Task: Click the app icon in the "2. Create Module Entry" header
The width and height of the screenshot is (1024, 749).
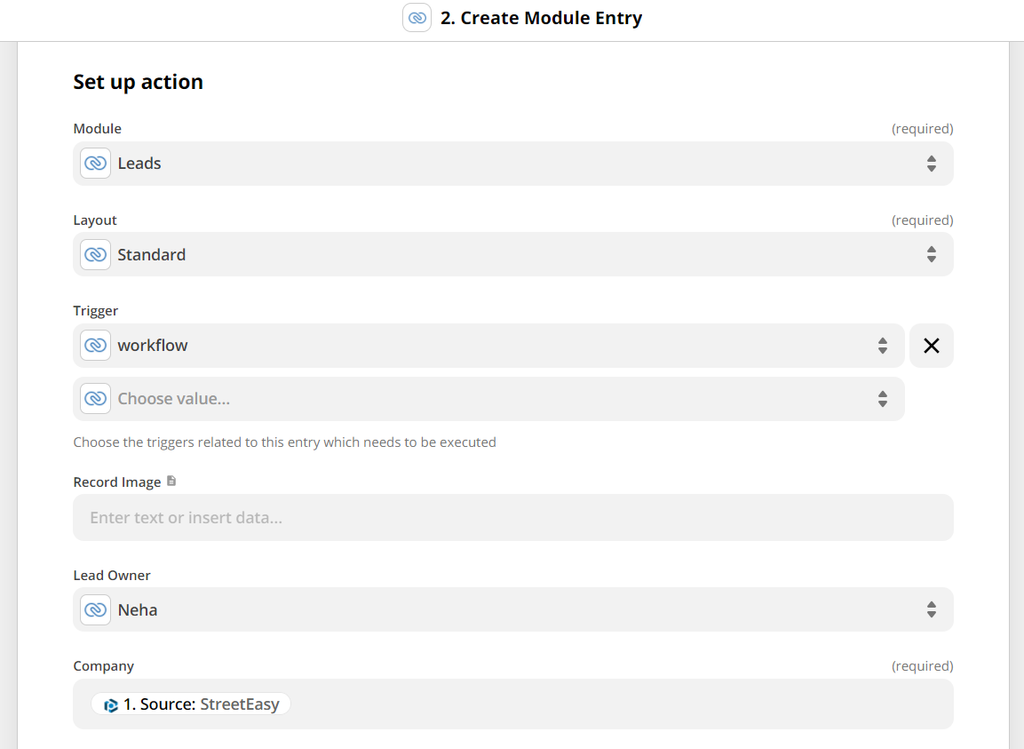Action: click(x=417, y=18)
